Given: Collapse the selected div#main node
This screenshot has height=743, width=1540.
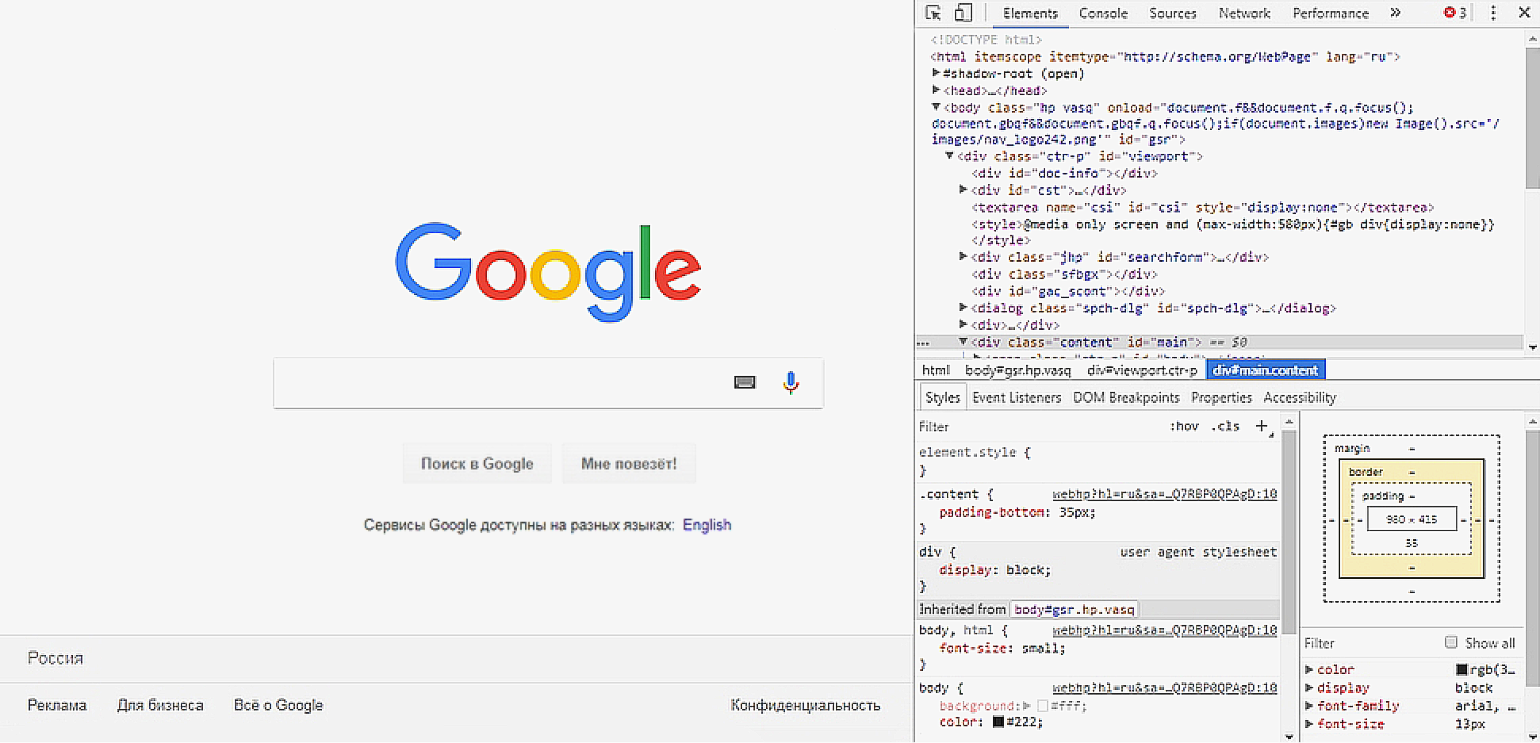Looking at the screenshot, I should [964, 342].
